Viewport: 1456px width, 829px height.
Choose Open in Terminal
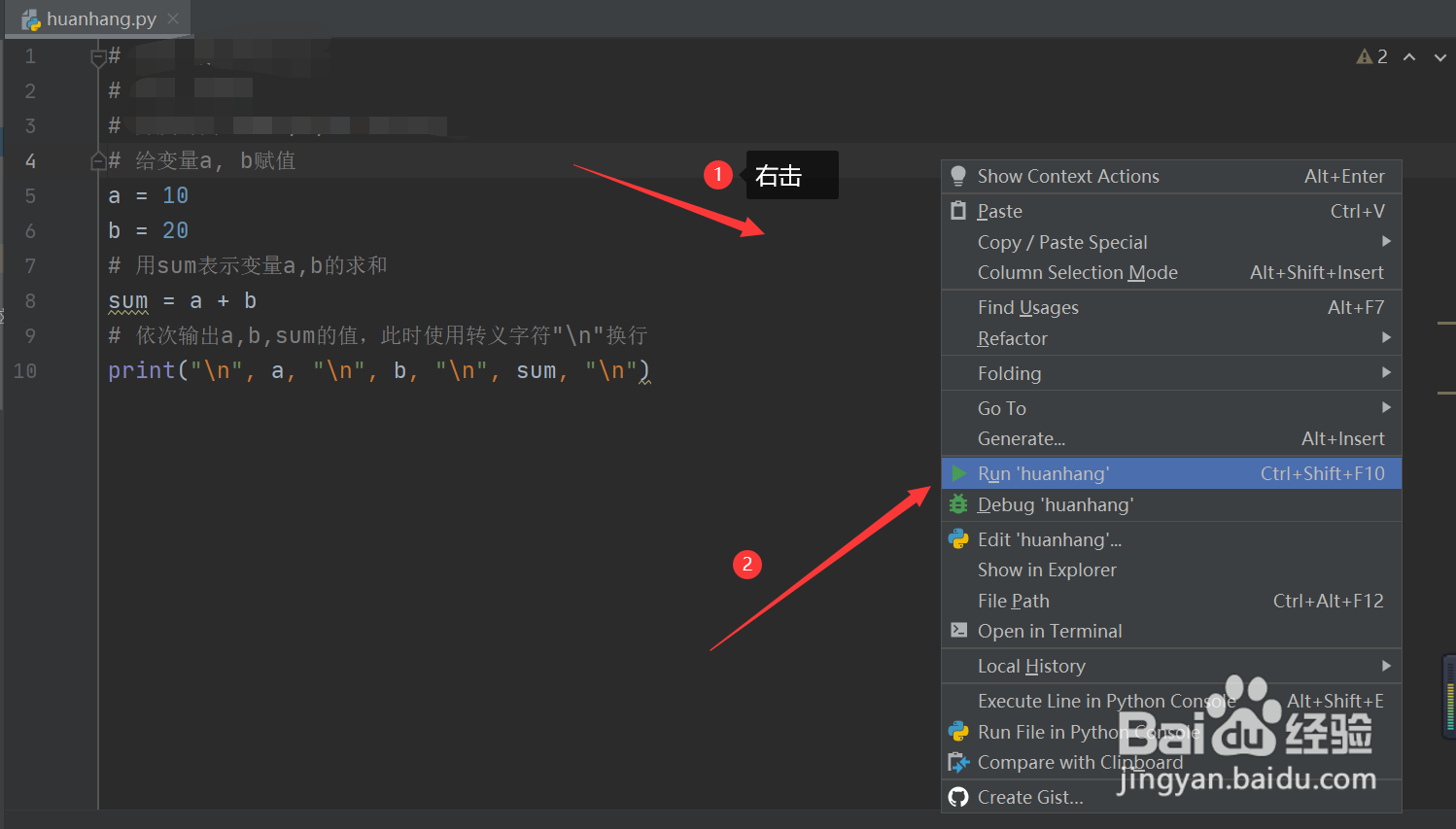(1171, 631)
